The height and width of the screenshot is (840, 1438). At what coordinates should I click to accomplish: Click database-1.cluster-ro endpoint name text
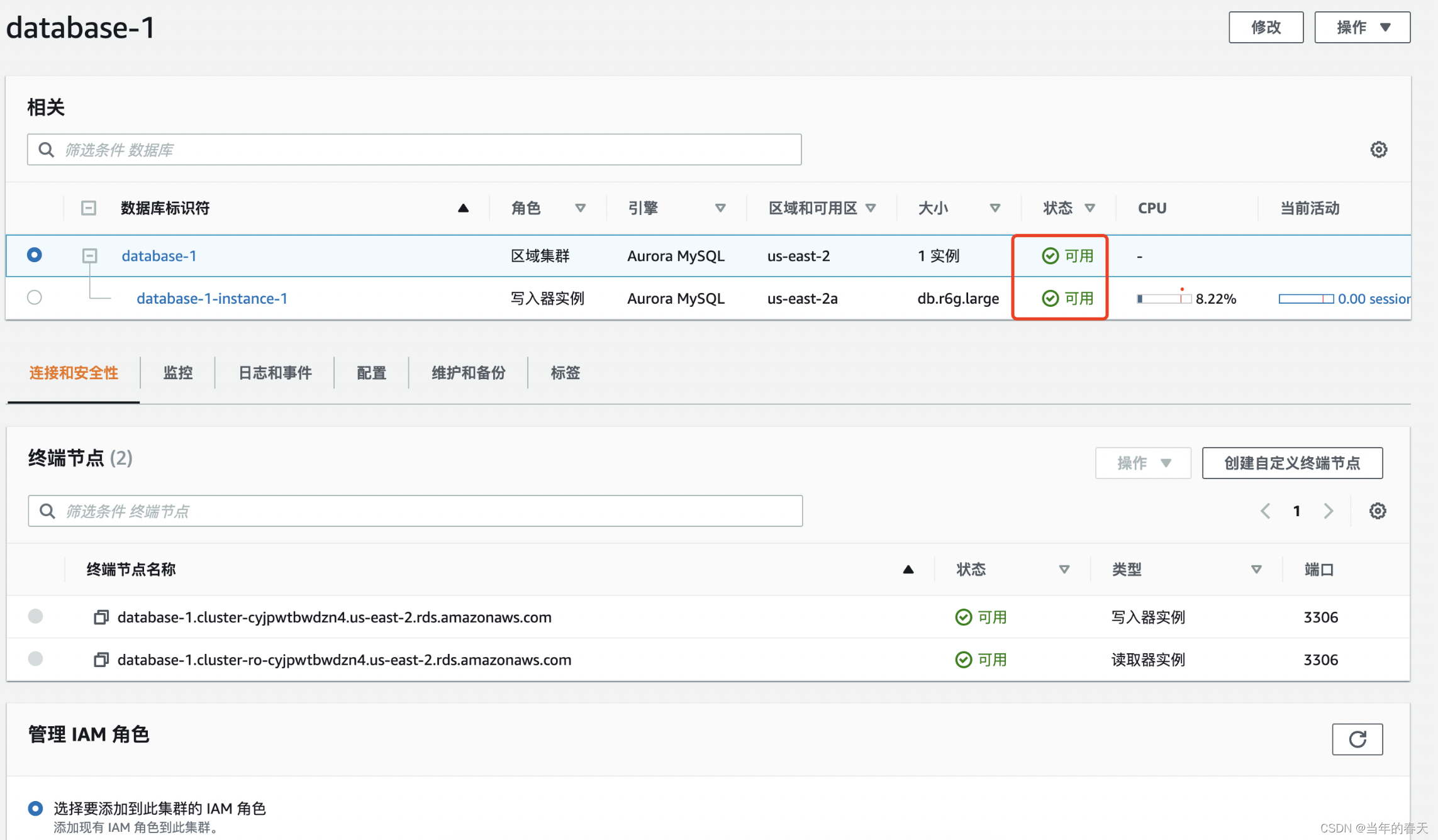(344, 660)
